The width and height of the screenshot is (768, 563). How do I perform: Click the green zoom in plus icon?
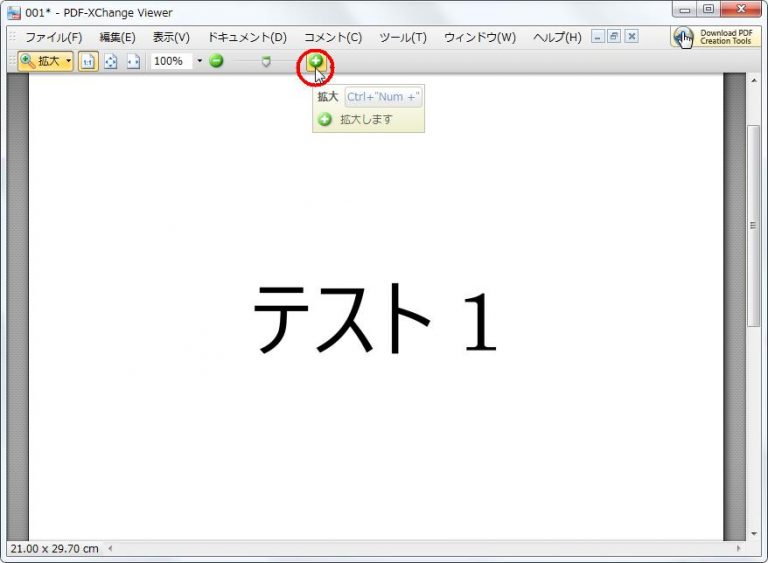tap(316, 62)
